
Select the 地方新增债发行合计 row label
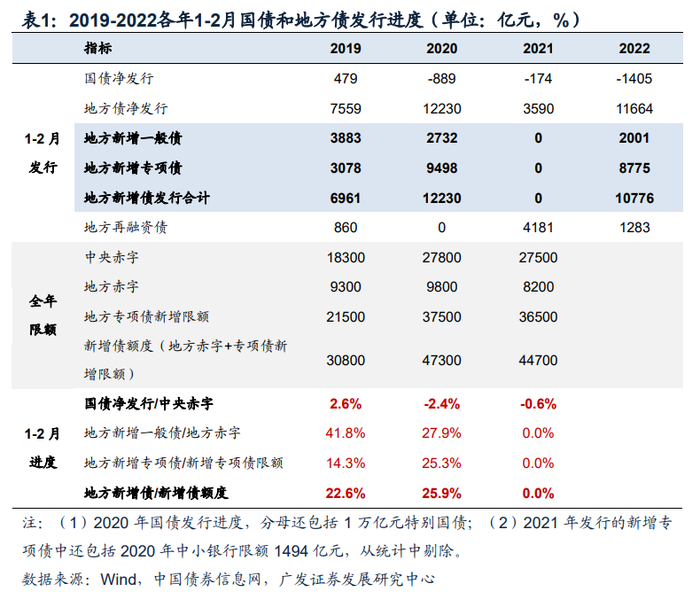[x=147, y=198]
